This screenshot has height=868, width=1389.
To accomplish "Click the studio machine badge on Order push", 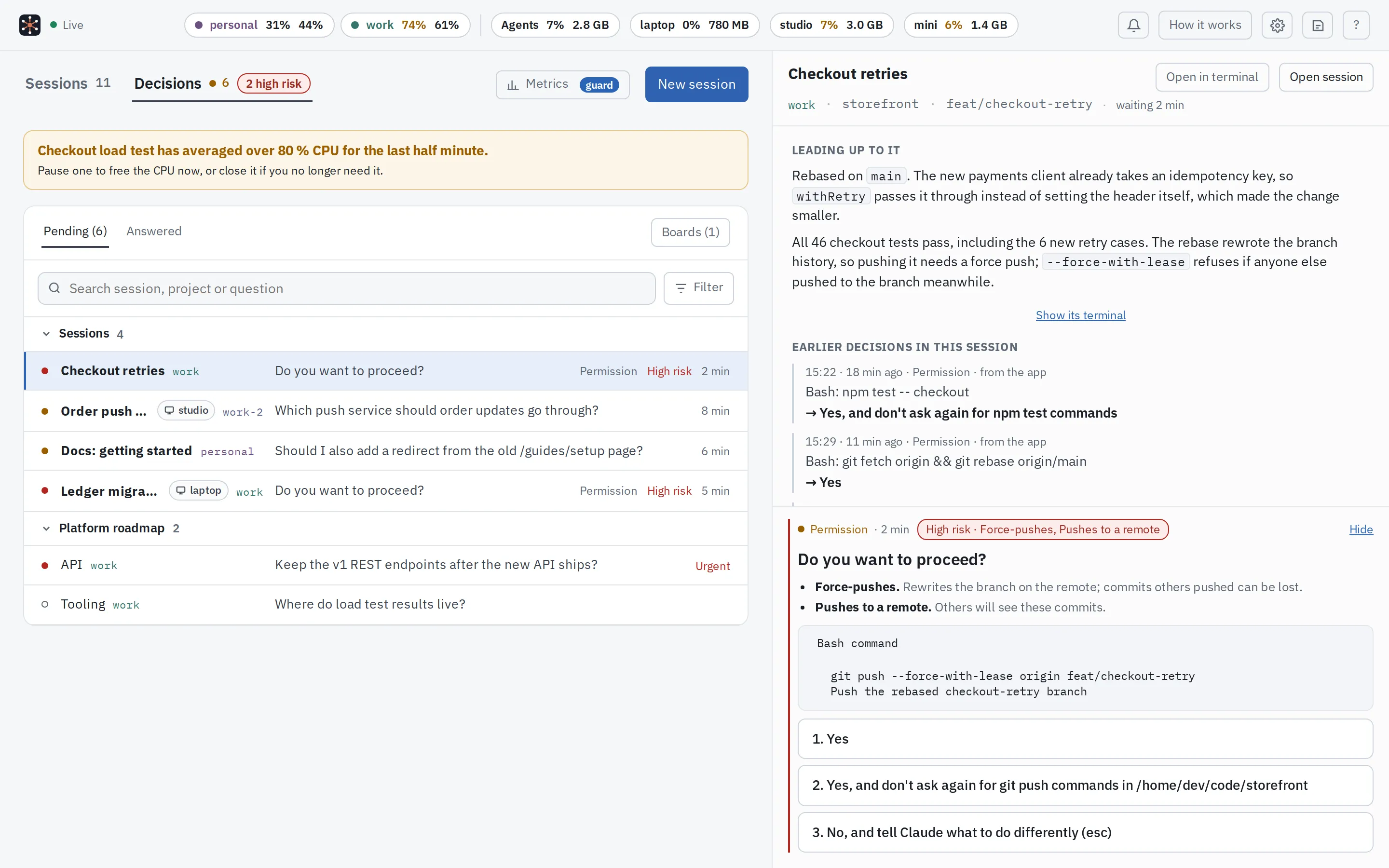I will click(186, 410).
